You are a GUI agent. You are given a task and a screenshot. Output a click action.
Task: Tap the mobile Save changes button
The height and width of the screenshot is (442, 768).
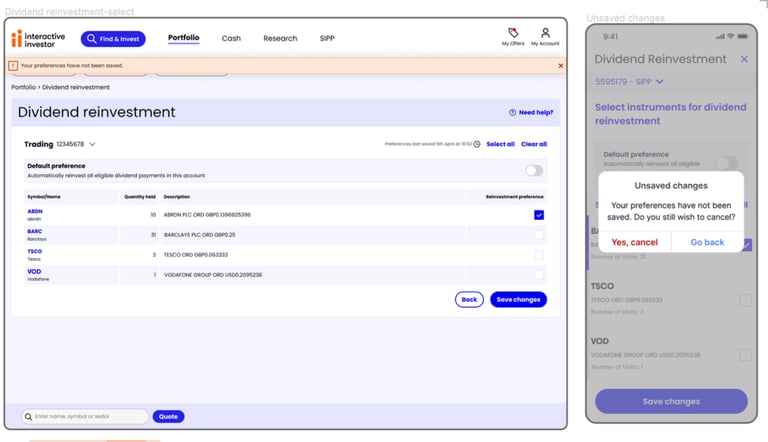point(671,401)
